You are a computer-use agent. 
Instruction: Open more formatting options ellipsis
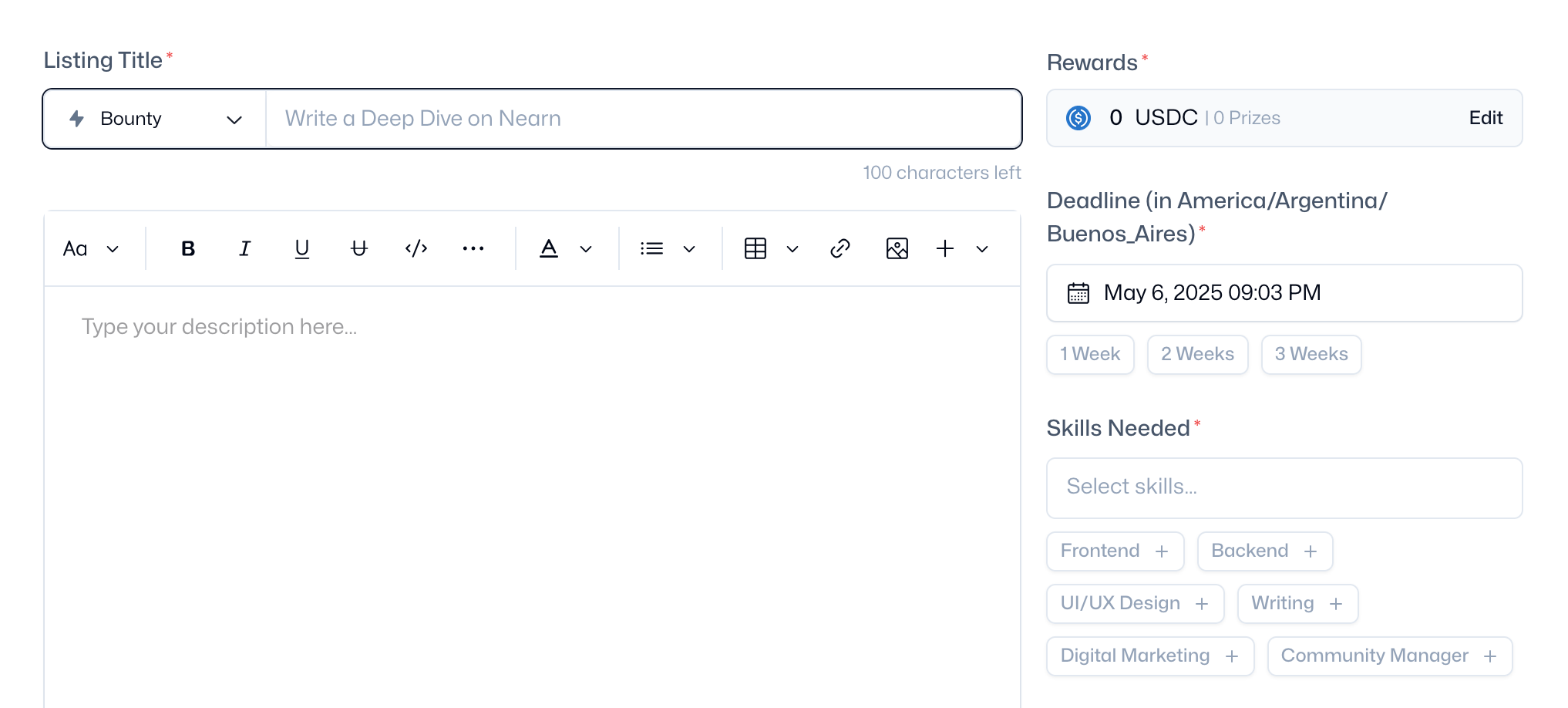click(x=473, y=248)
